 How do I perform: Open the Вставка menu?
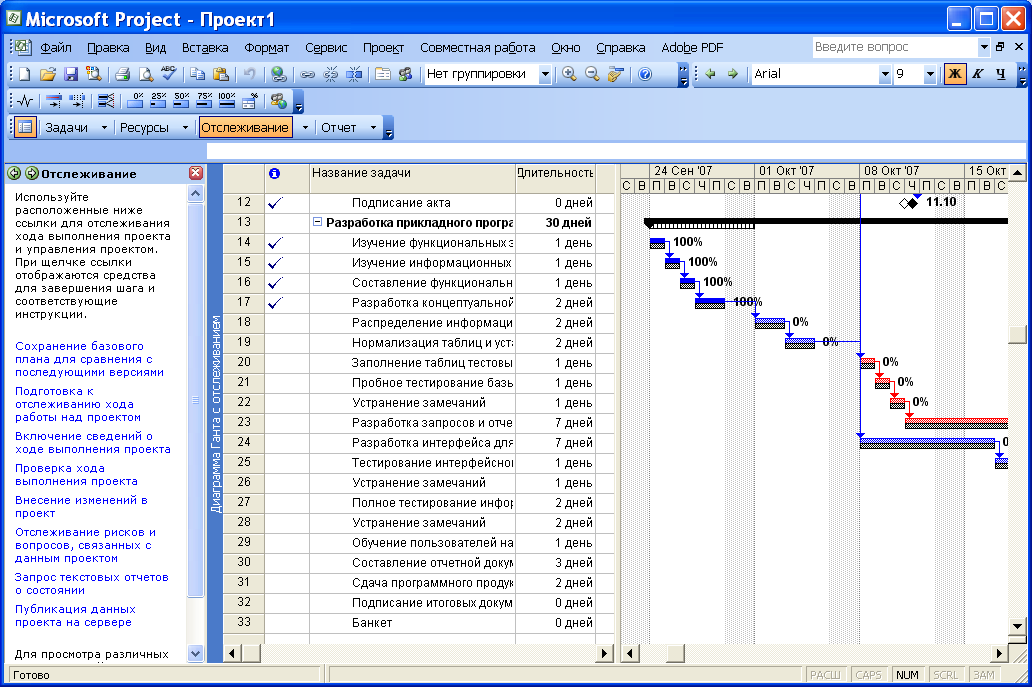point(205,48)
